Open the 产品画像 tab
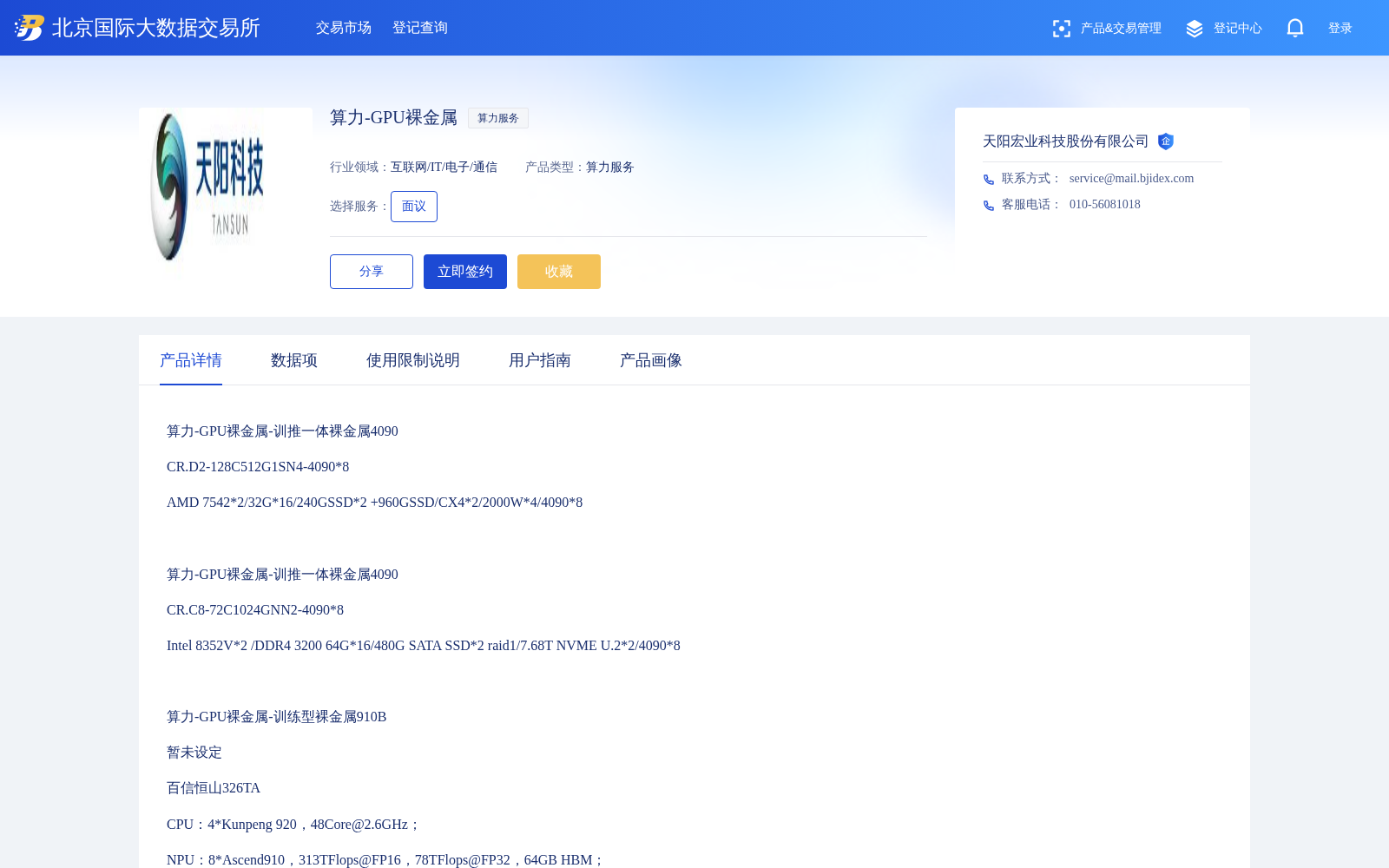Screen dimensions: 1389x868 point(651,360)
